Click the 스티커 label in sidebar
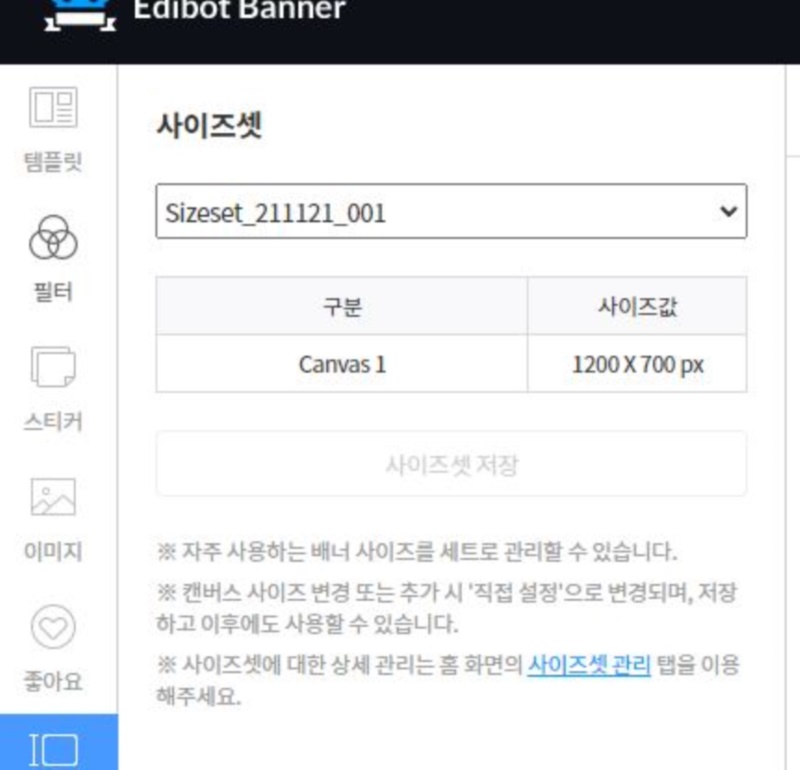This screenshot has width=800, height=770. [x=53, y=421]
